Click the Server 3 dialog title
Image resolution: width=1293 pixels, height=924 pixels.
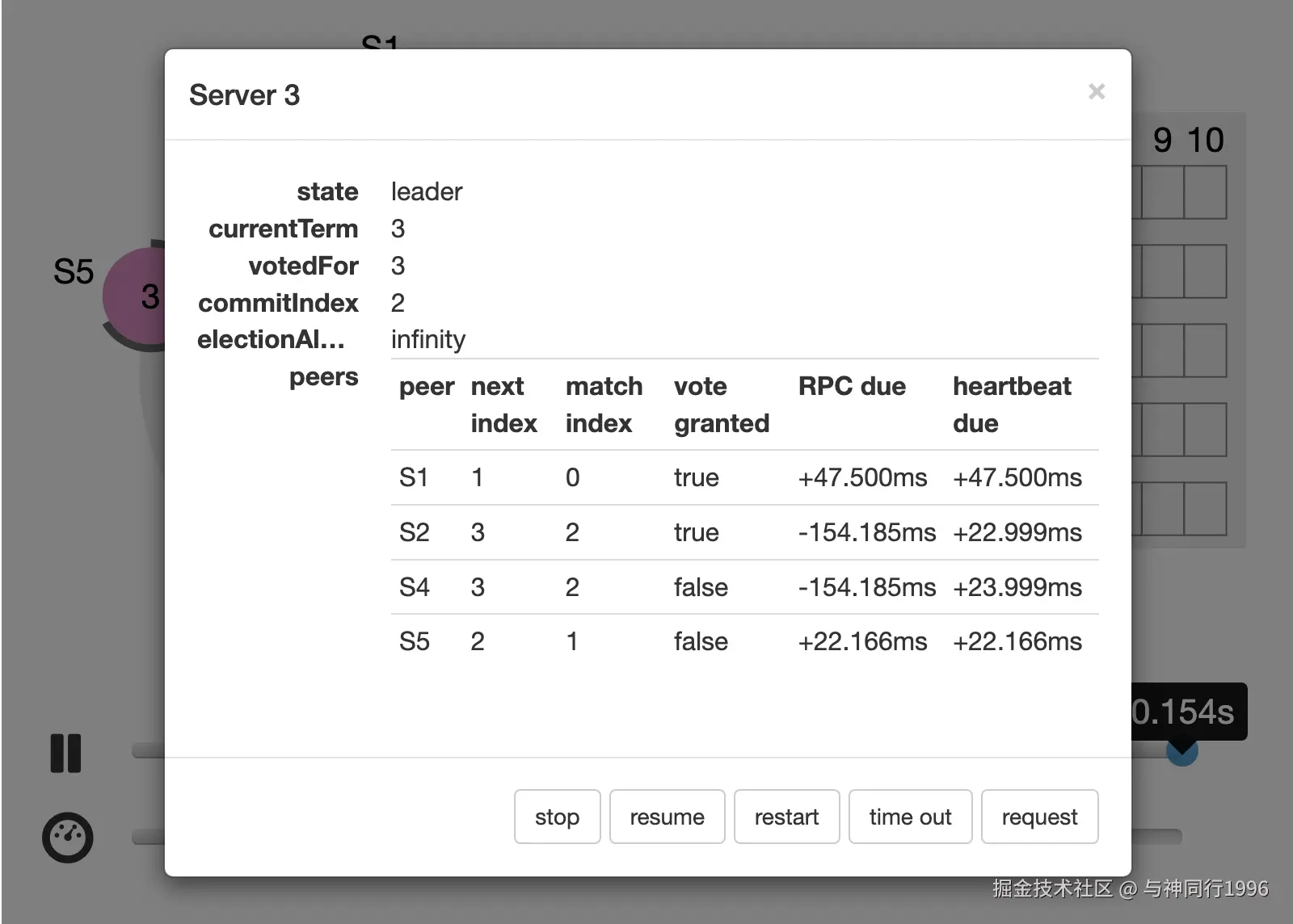pos(244,95)
